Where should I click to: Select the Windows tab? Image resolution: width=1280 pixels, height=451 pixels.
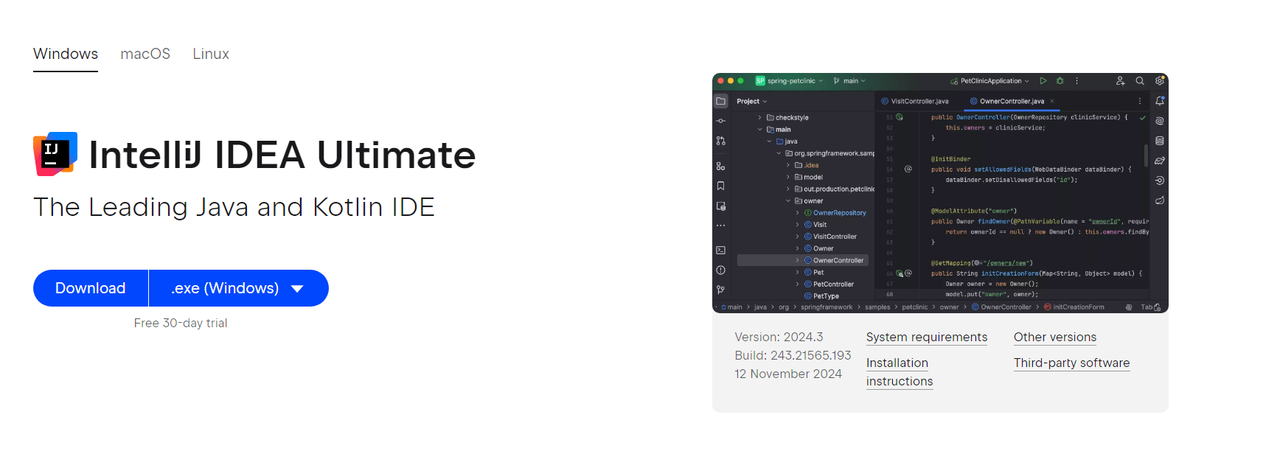pos(65,54)
